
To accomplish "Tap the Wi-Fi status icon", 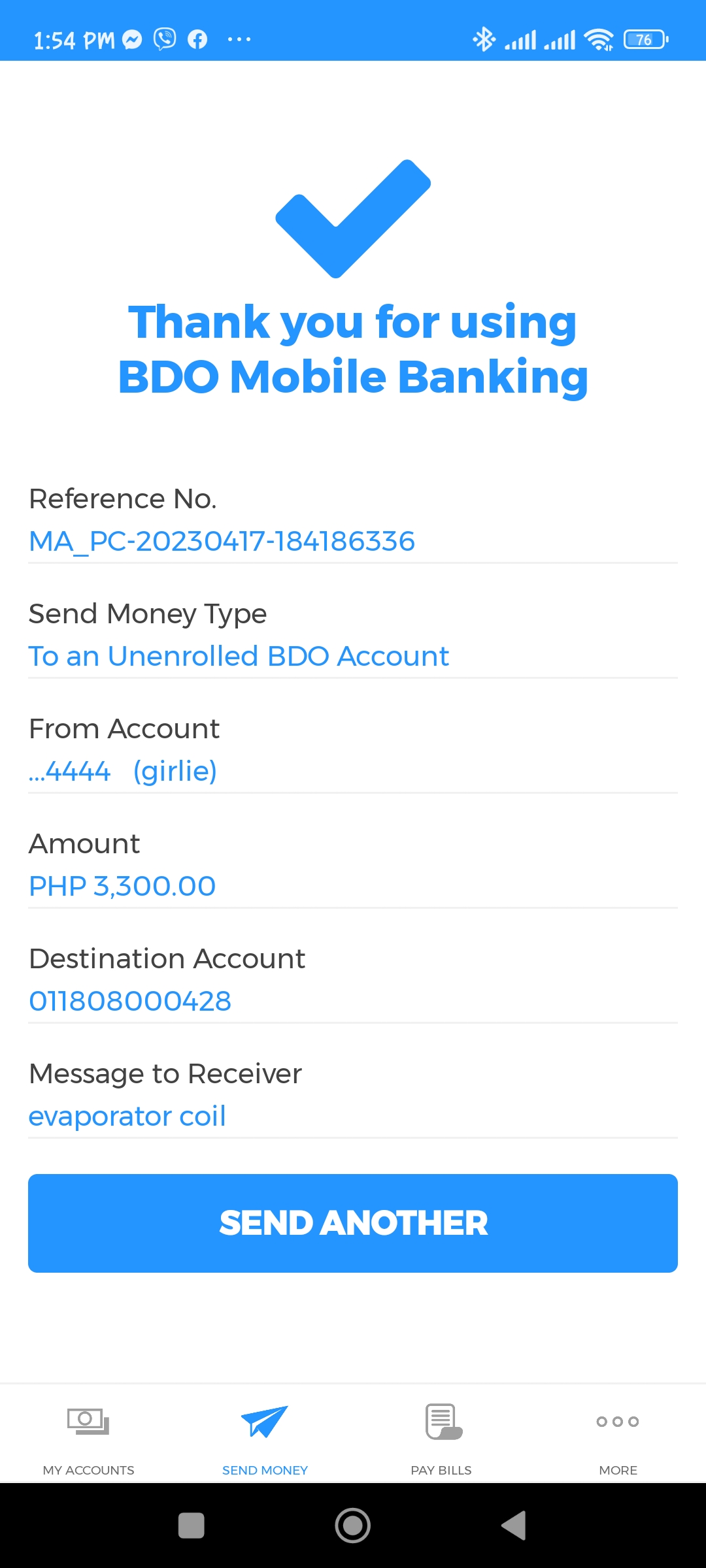I will pyautogui.click(x=599, y=40).
